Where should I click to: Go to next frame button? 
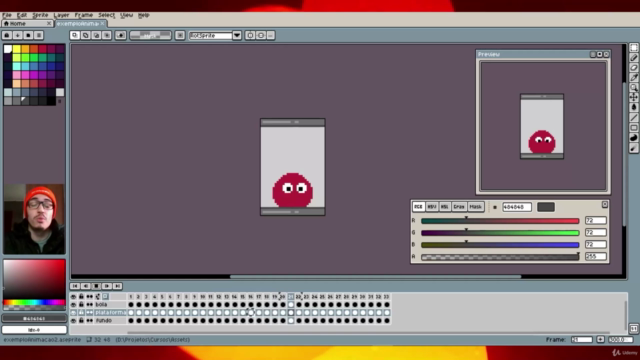[x=107, y=286]
